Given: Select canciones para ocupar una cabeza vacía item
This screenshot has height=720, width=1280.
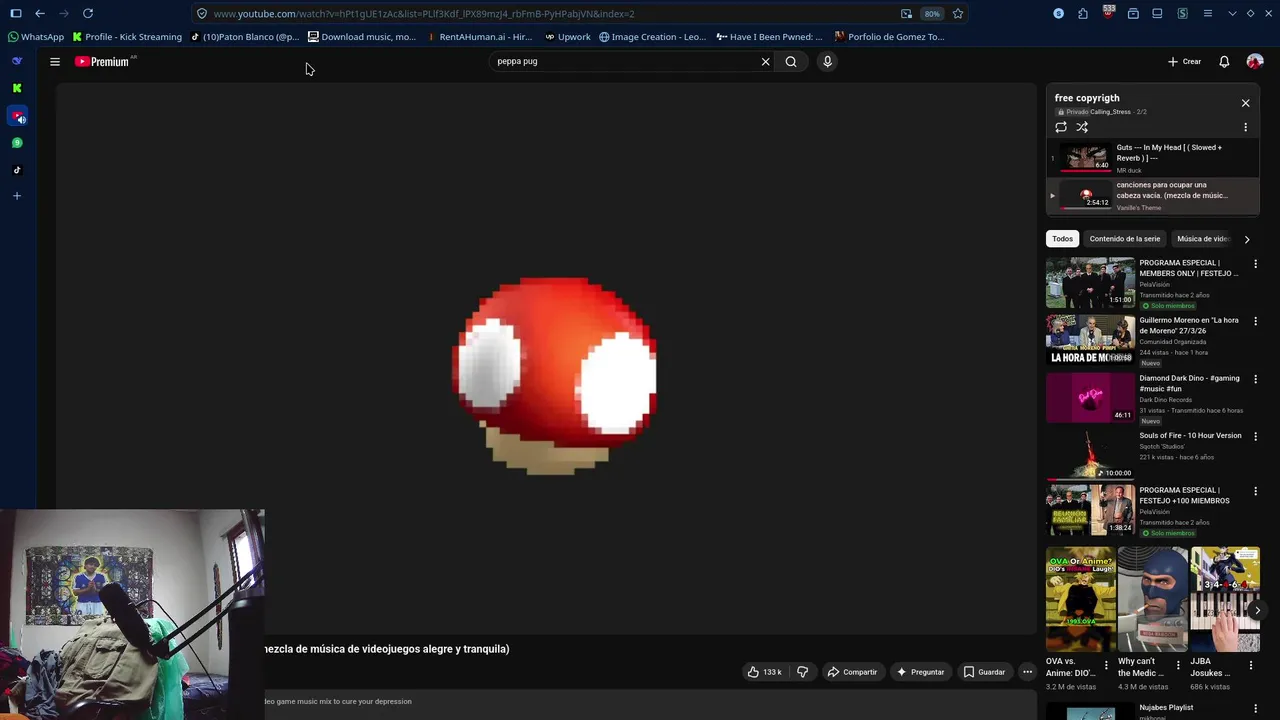Looking at the screenshot, I should [x=1152, y=195].
